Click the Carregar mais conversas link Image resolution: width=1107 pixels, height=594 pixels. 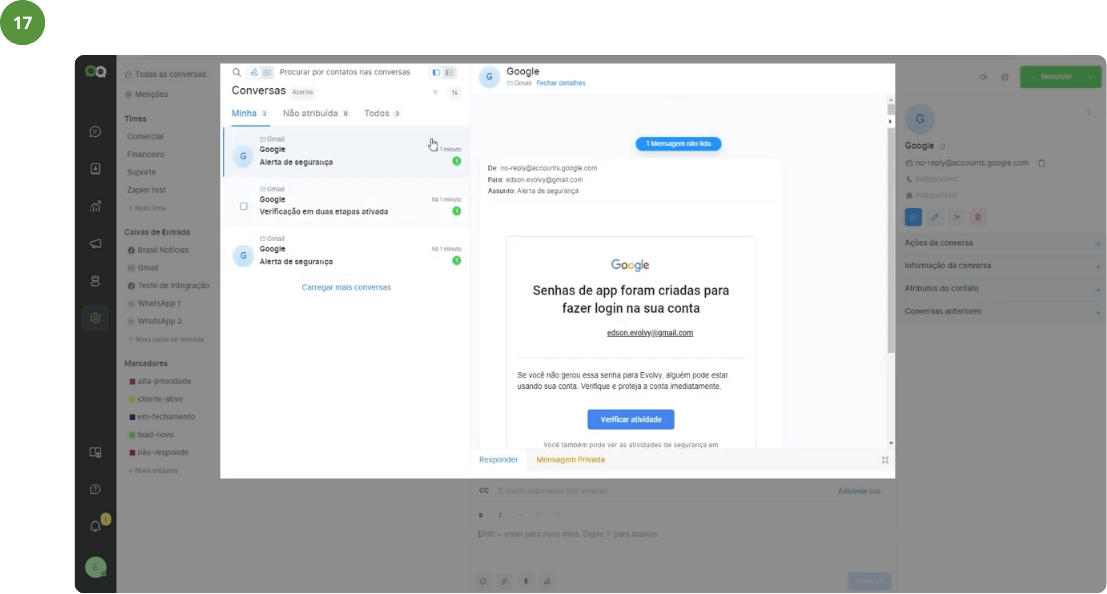(346, 287)
